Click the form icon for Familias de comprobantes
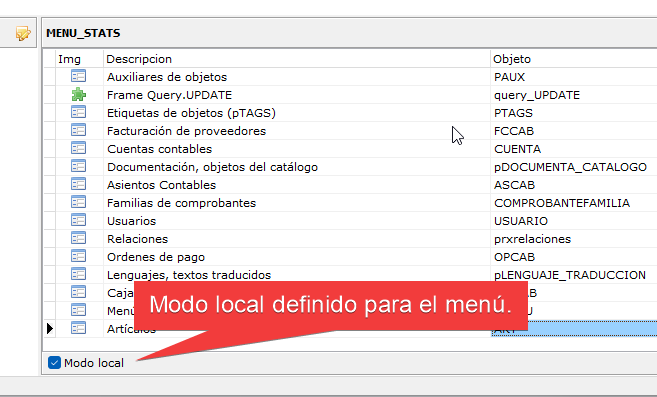 click(x=78, y=202)
